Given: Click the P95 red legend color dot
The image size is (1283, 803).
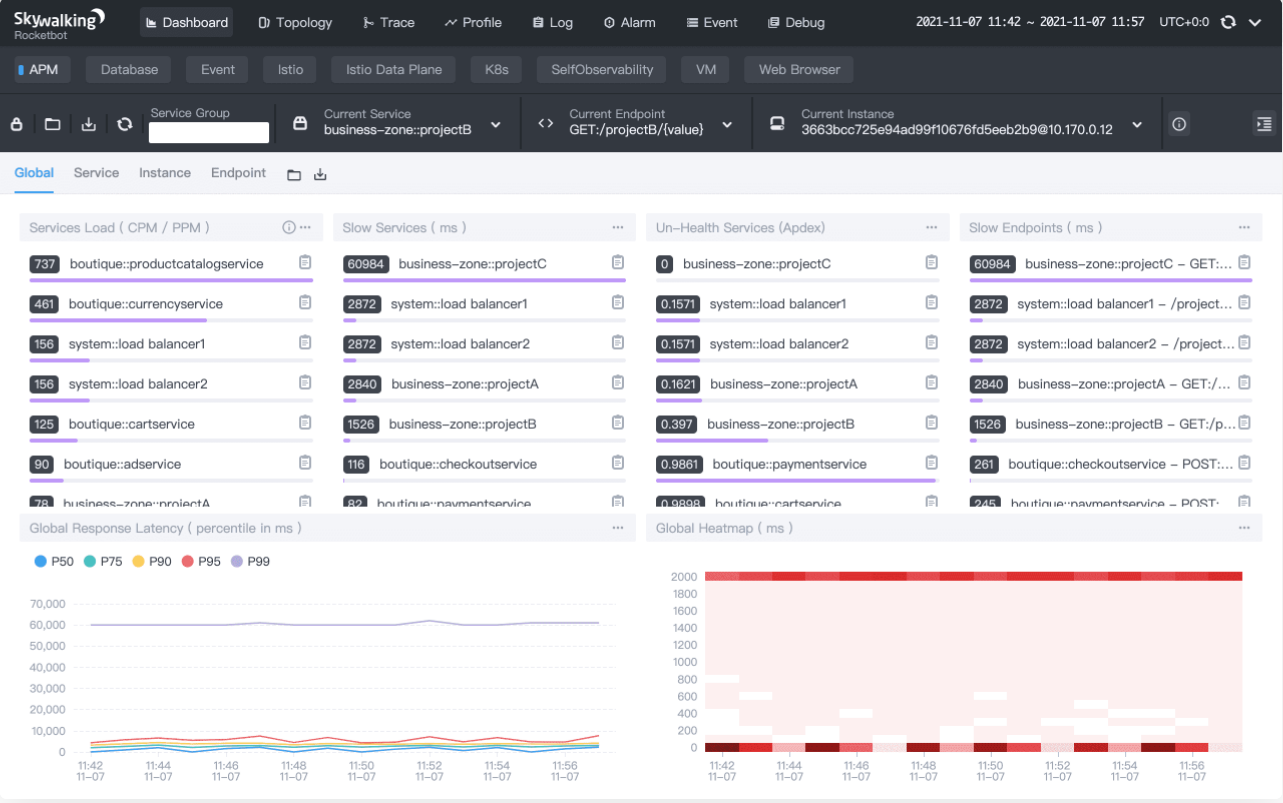Looking at the screenshot, I should (x=187, y=562).
